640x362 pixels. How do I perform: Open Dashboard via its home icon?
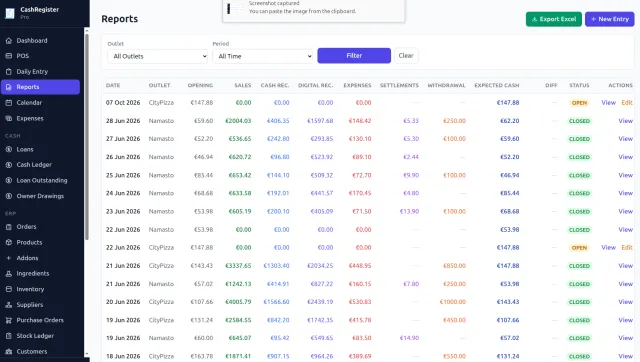coord(9,40)
